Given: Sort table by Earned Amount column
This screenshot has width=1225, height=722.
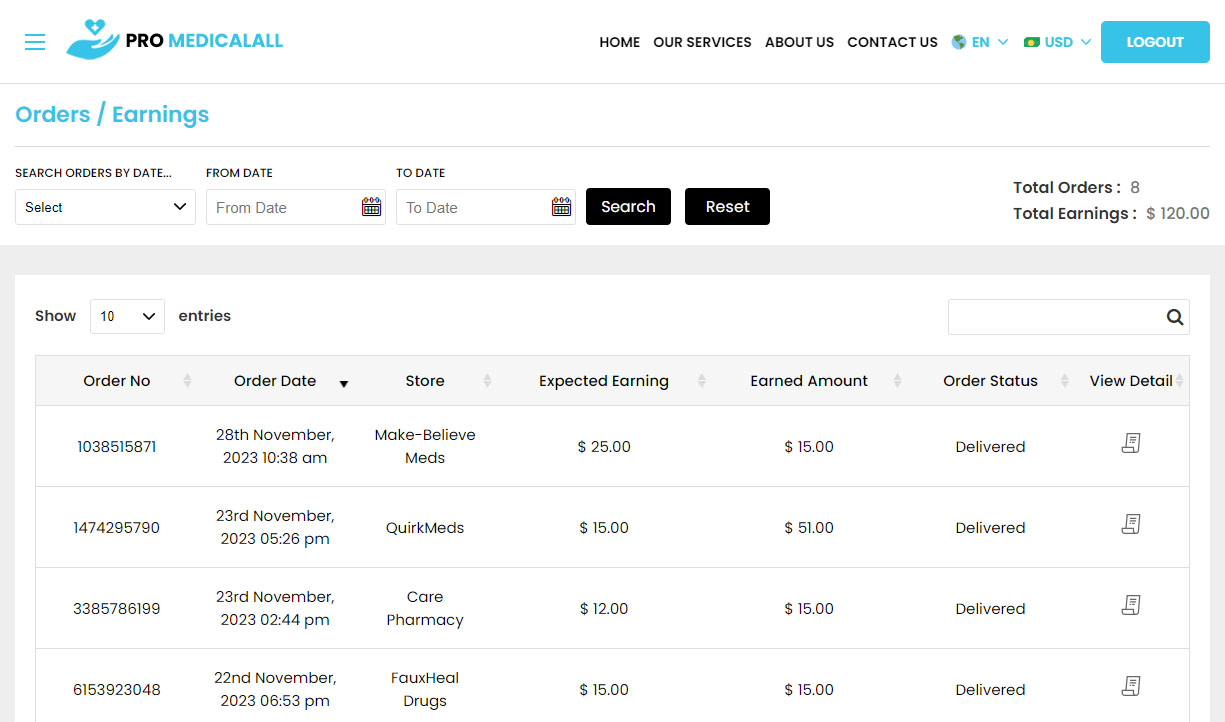Looking at the screenshot, I should pos(809,381).
